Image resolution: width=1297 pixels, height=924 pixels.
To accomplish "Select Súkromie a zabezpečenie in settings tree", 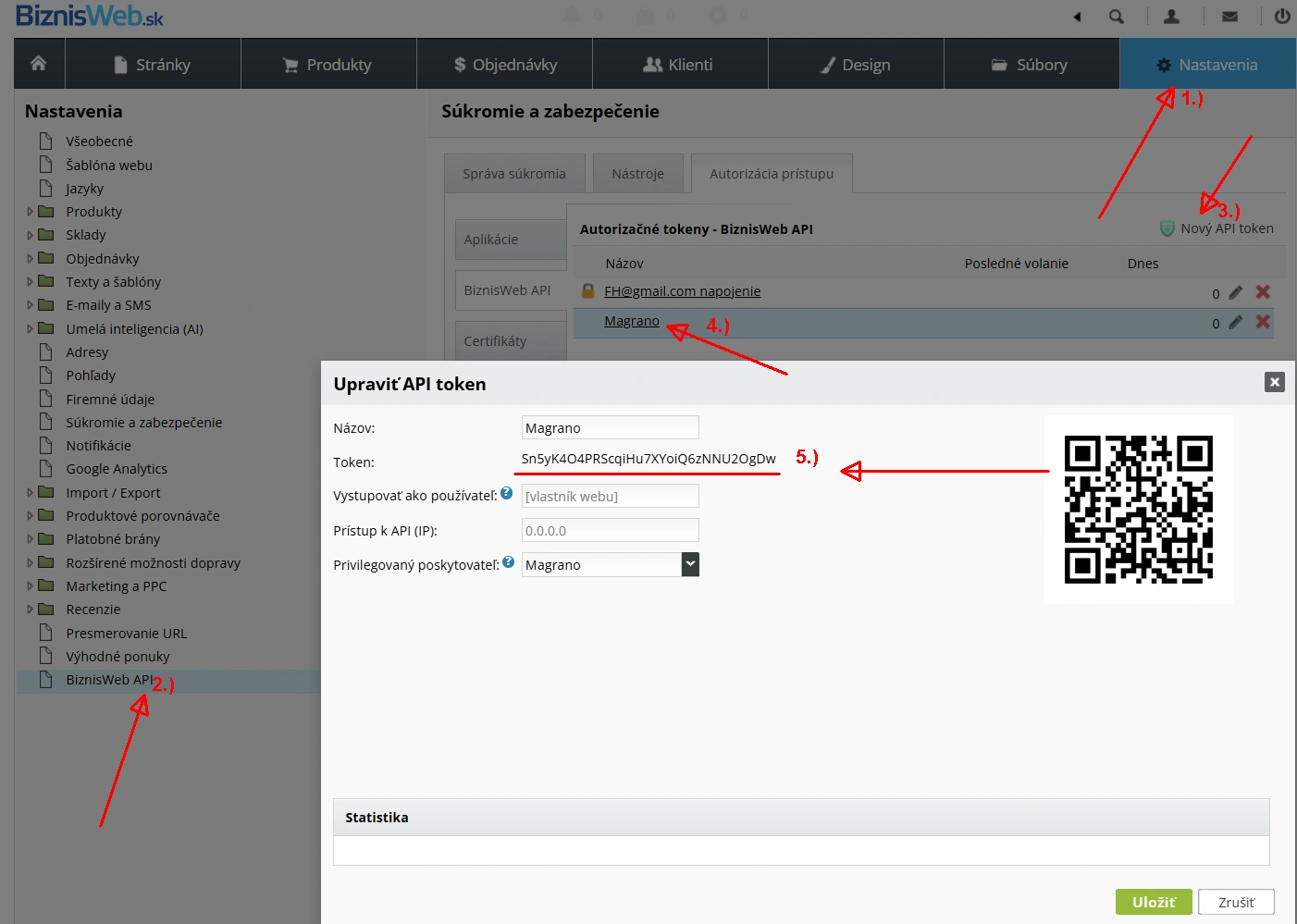I will [x=144, y=423].
